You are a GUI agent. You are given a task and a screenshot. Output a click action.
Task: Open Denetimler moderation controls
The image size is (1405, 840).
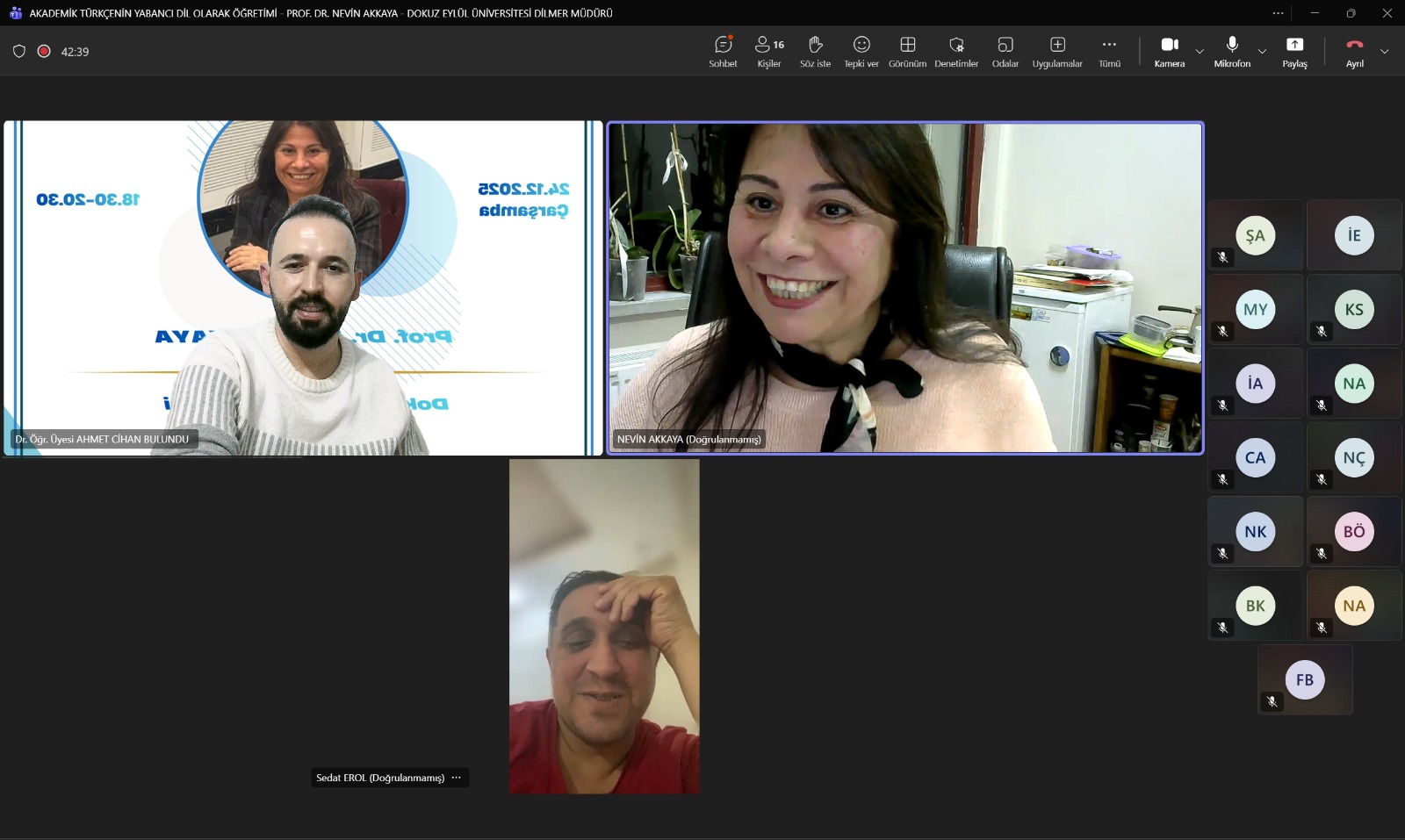(x=956, y=52)
